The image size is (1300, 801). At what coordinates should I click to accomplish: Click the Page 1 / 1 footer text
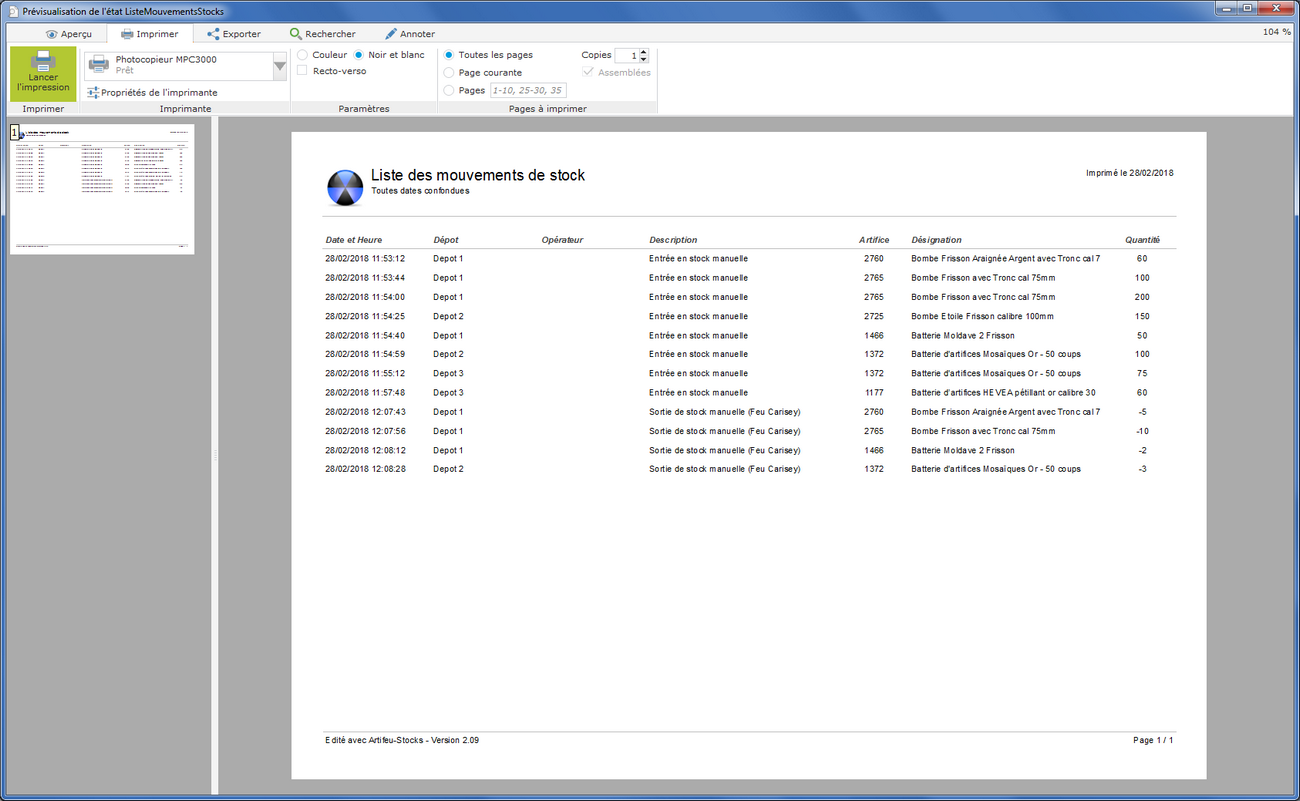(1153, 740)
